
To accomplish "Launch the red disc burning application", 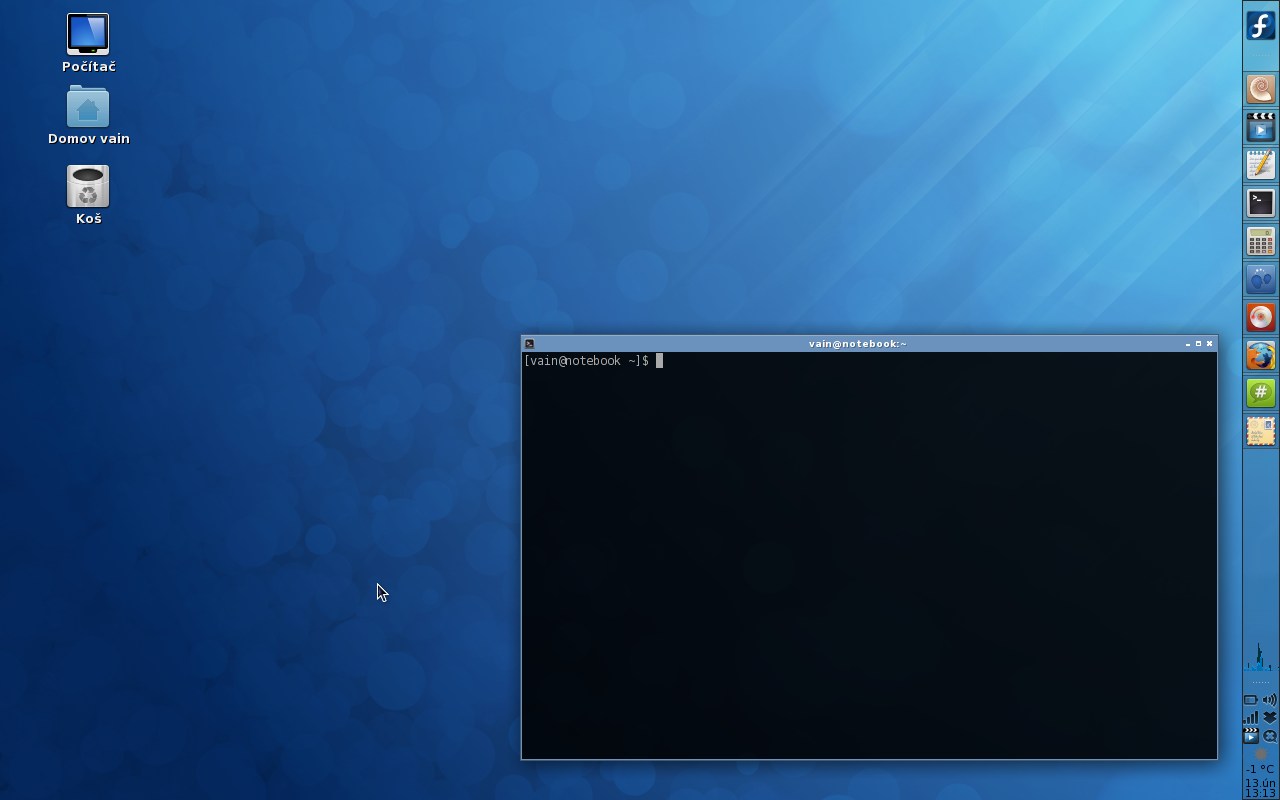I will [1261, 317].
